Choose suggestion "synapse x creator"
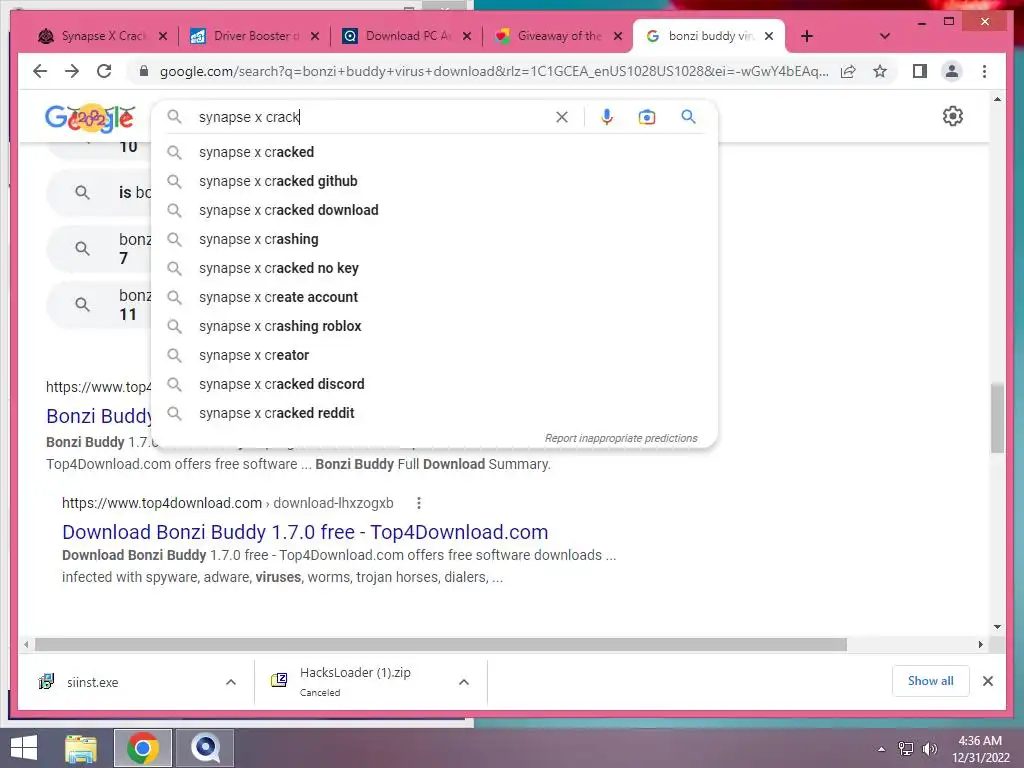This screenshot has width=1024, height=768. [434, 355]
